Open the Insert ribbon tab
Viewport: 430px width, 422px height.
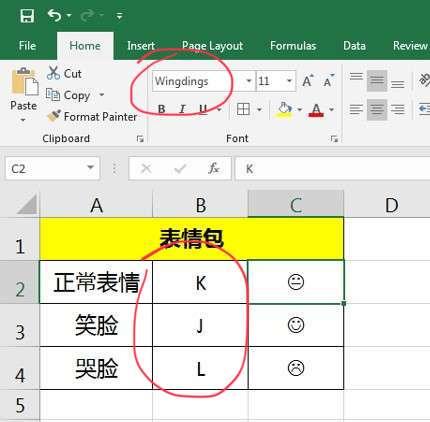[141, 46]
